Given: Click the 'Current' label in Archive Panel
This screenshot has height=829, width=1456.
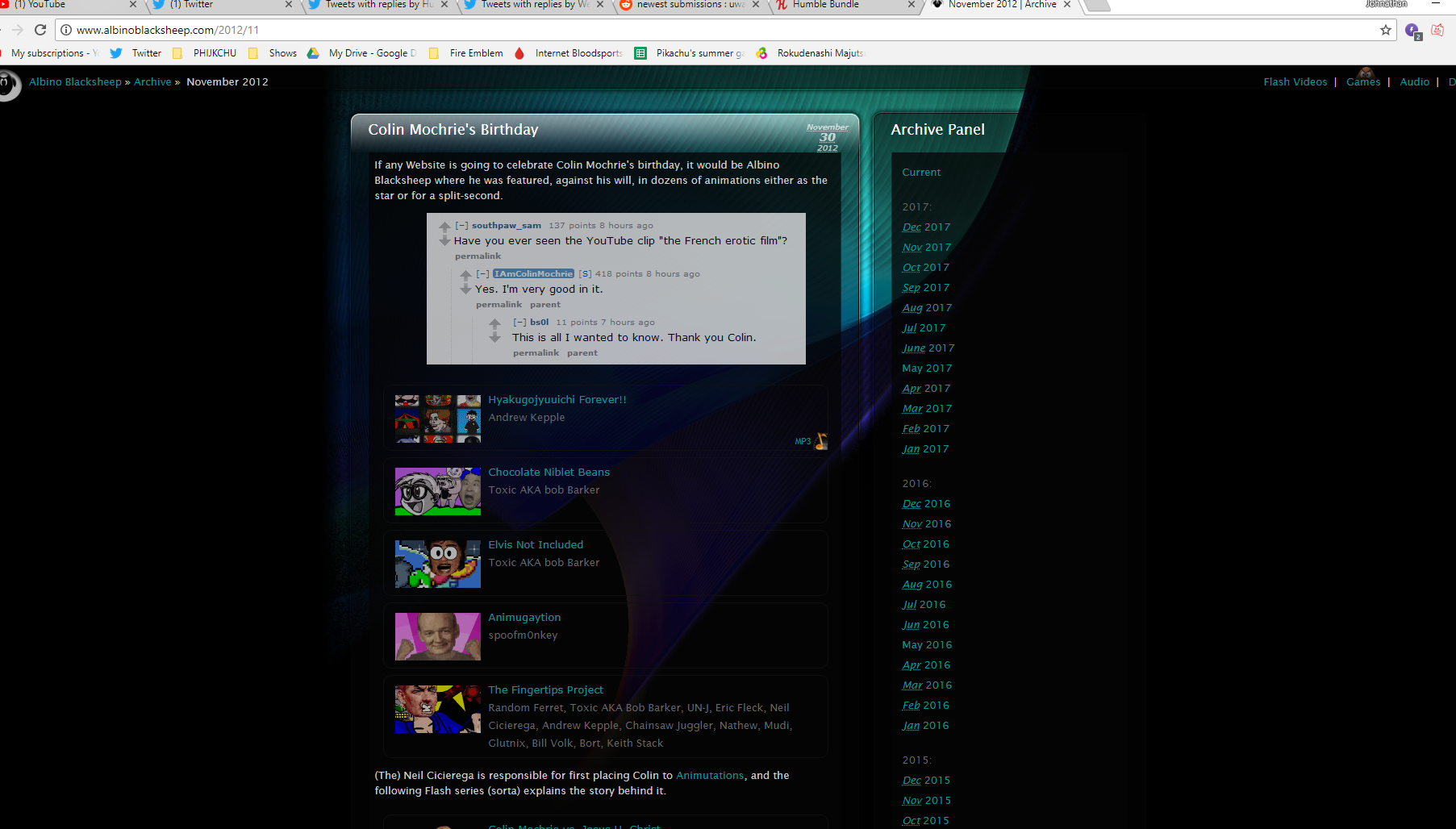Looking at the screenshot, I should (x=921, y=173).
